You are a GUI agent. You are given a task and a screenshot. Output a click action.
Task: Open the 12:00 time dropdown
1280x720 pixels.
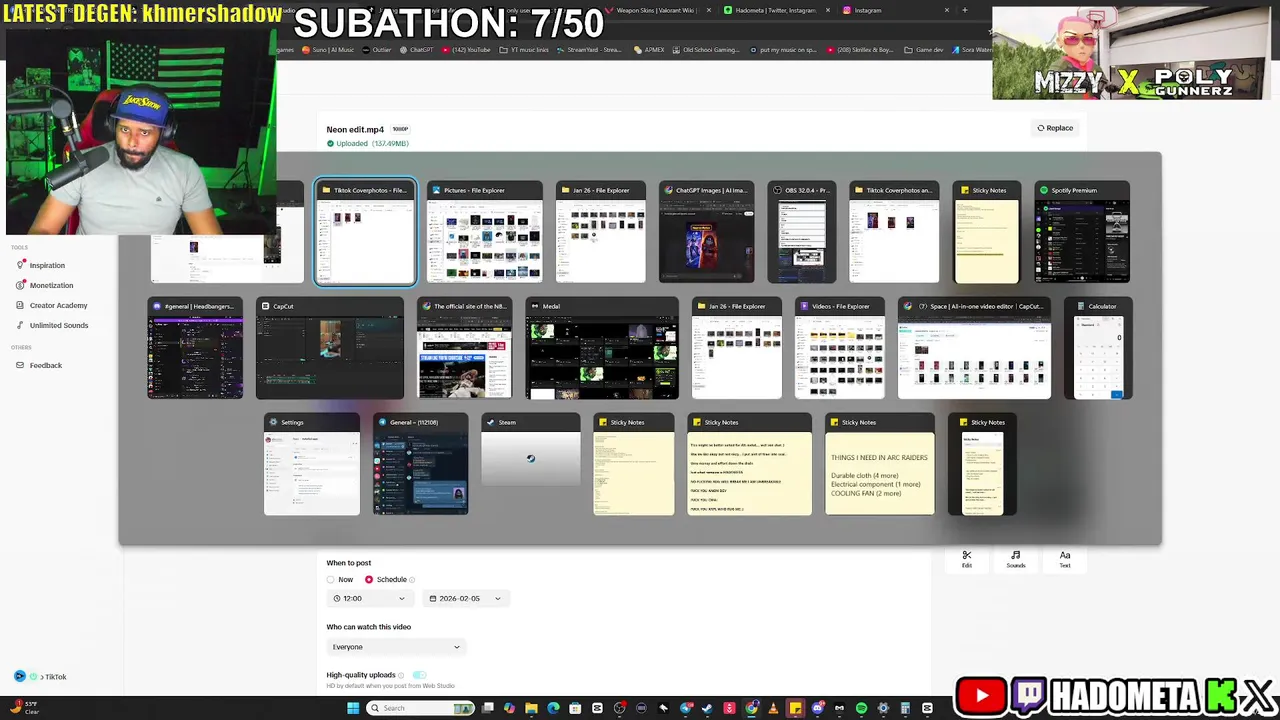click(369, 598)
